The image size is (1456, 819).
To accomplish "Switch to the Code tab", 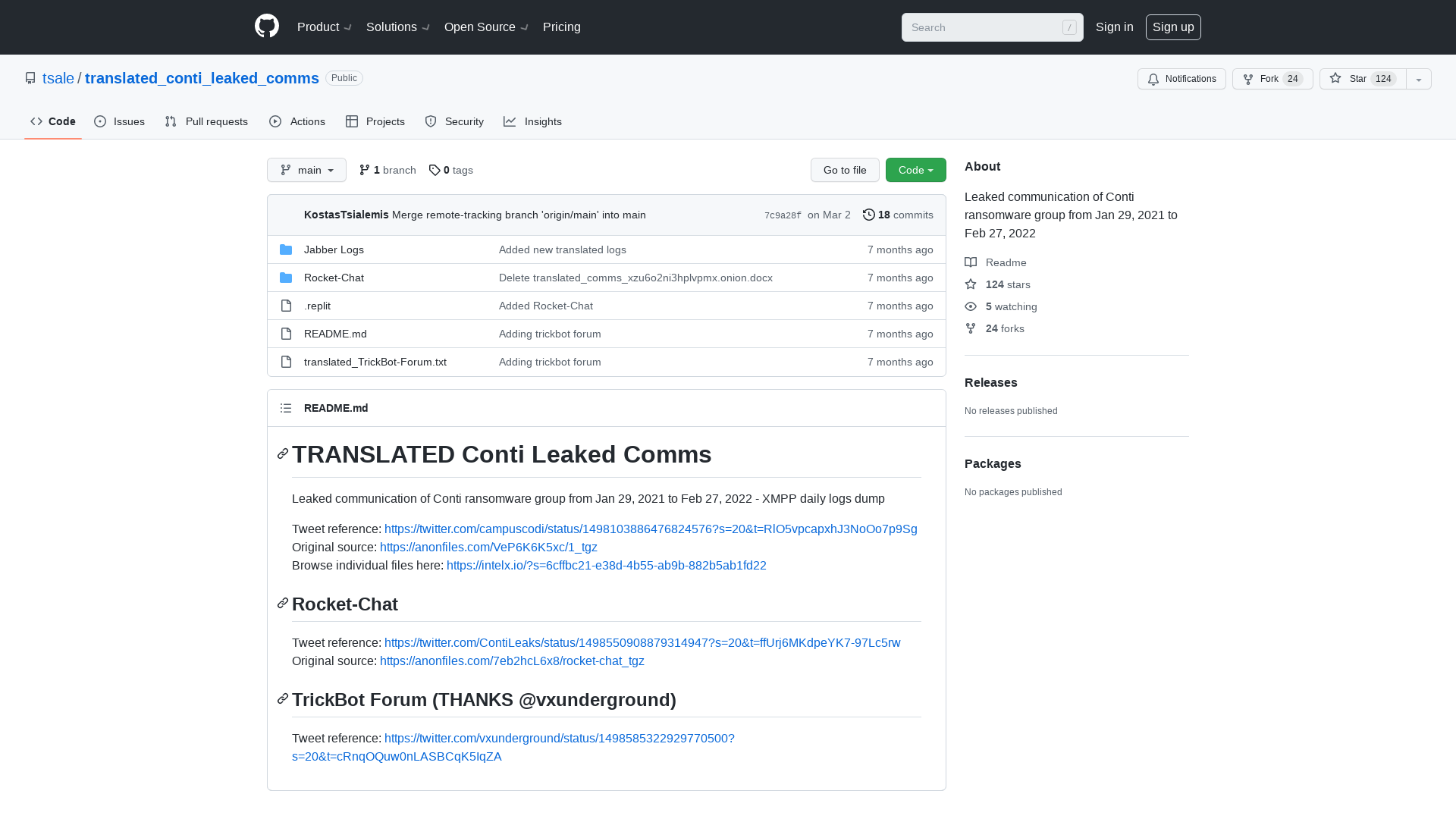I will coord(53,121).
